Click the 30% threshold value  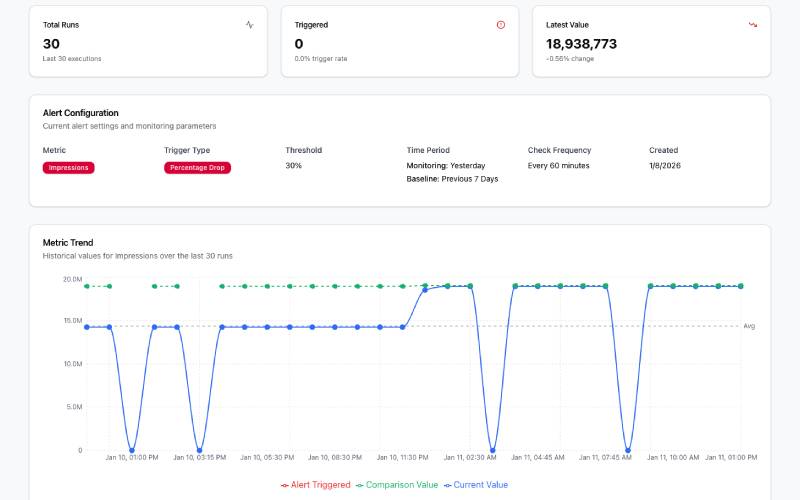tap(294, 165)
